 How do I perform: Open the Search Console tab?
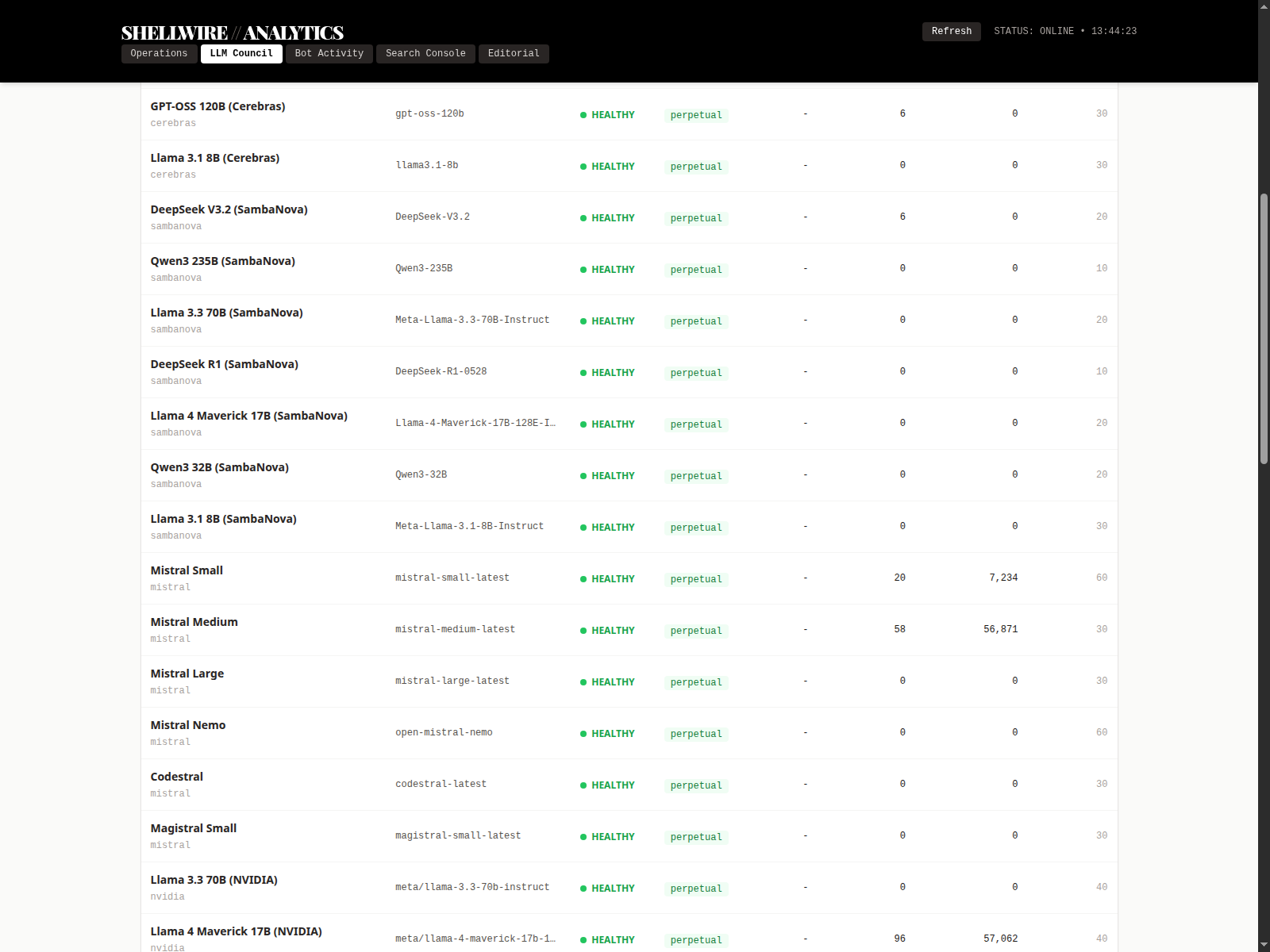point(425,53)
